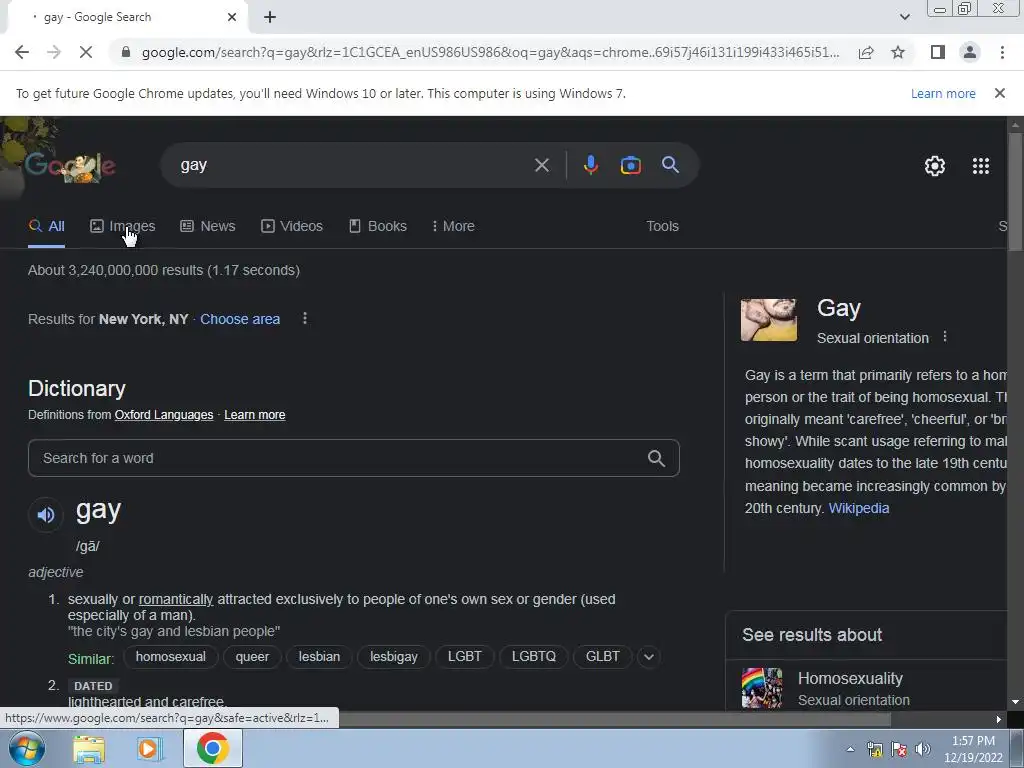The height and width of the screenshot is (768, 1024).
Task: Click the Google doodle logo
Action: pyautogui.click(x=71, y=166)
